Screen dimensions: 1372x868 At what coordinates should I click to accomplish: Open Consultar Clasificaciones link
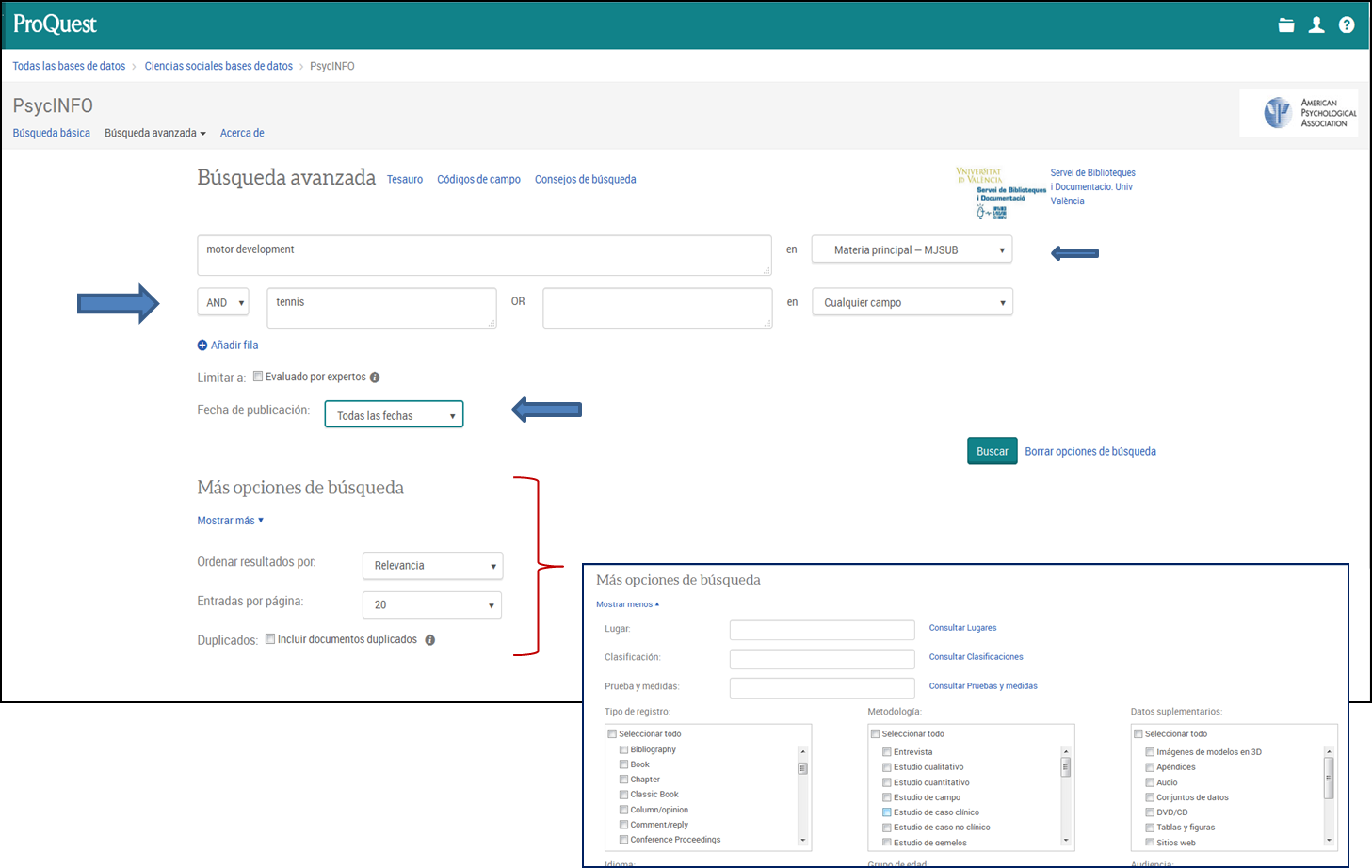click(976, 657)
